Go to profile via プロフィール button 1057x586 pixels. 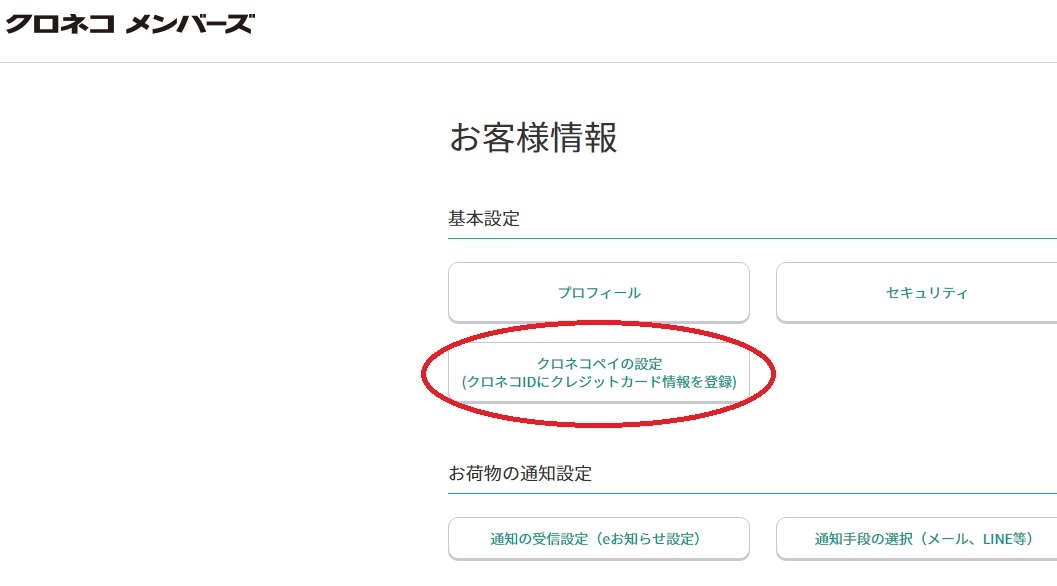click(x=598, y=293)
